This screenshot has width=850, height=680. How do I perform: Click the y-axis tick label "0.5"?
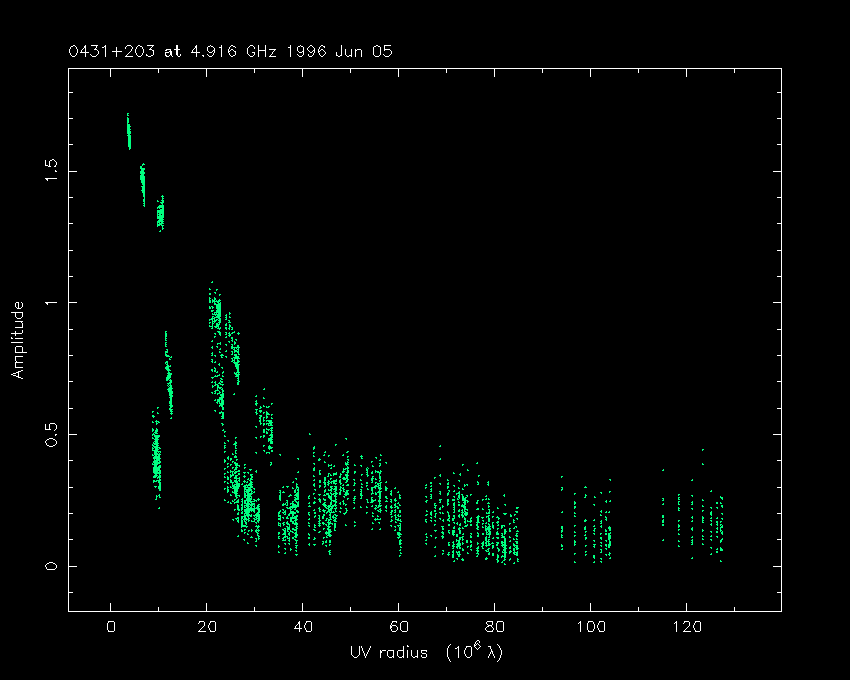click(50, 434)
